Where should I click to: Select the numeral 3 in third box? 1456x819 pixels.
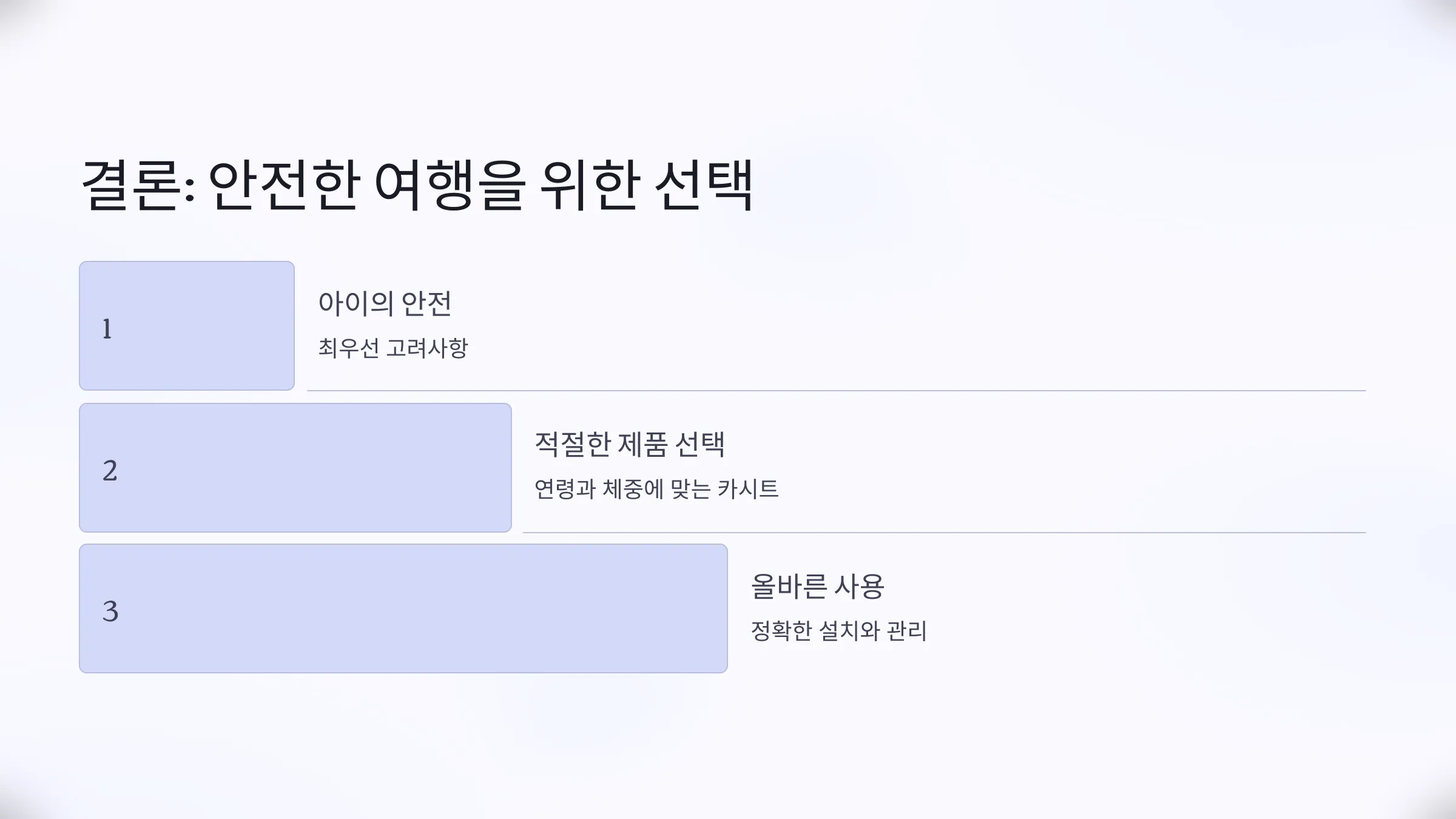tap(110, 612)
